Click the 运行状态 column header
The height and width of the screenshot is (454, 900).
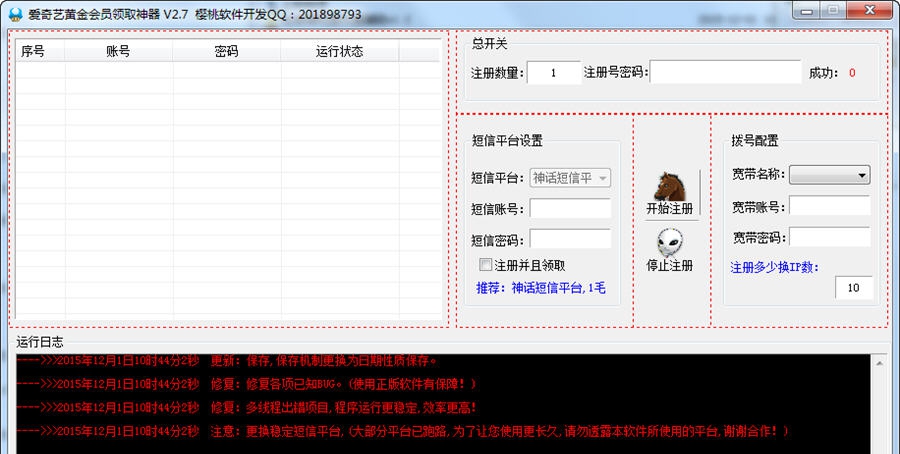coord(340,51)
